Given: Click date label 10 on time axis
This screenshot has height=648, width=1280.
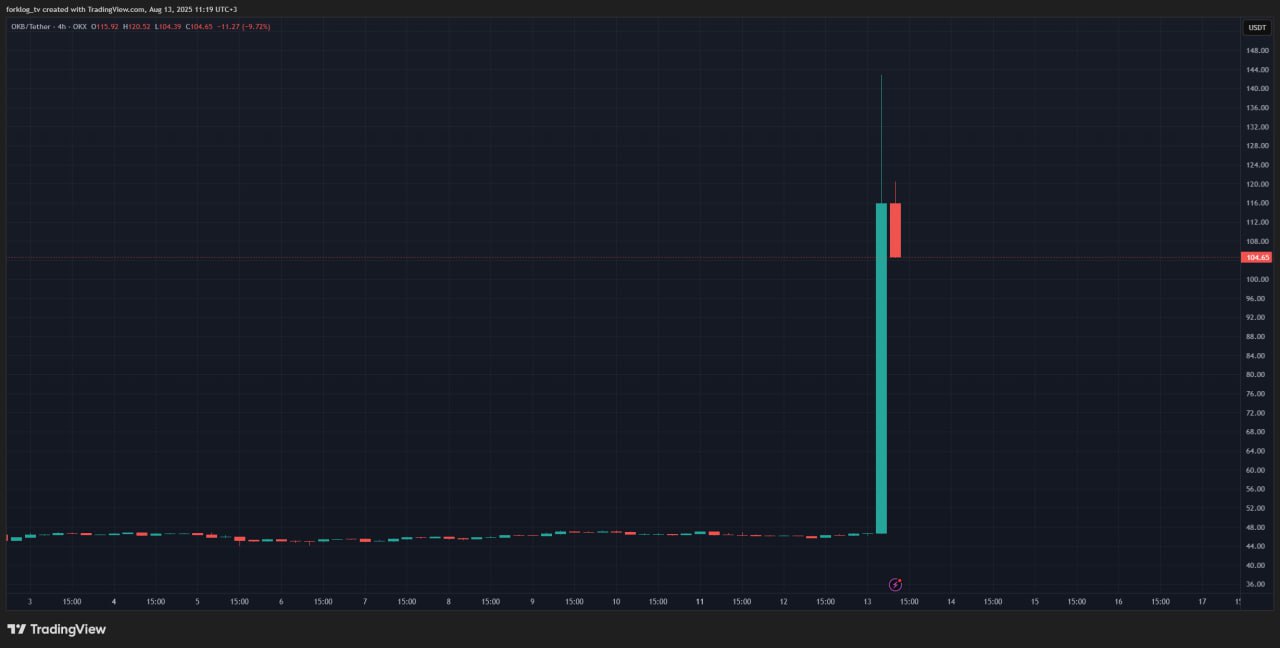Looking at the screenshot, I should click(x=616, y=602).
